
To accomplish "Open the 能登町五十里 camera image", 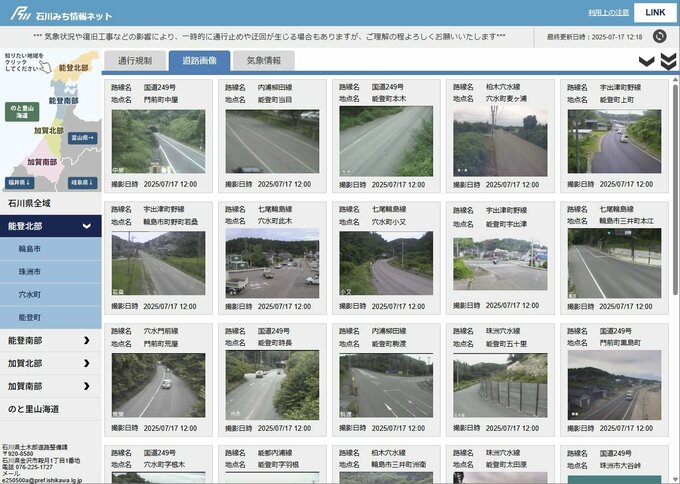I will click(x=500, y=385).
